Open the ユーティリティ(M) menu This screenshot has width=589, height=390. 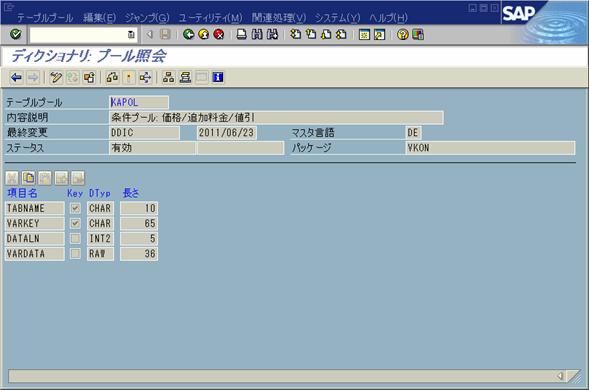(211, 18)
